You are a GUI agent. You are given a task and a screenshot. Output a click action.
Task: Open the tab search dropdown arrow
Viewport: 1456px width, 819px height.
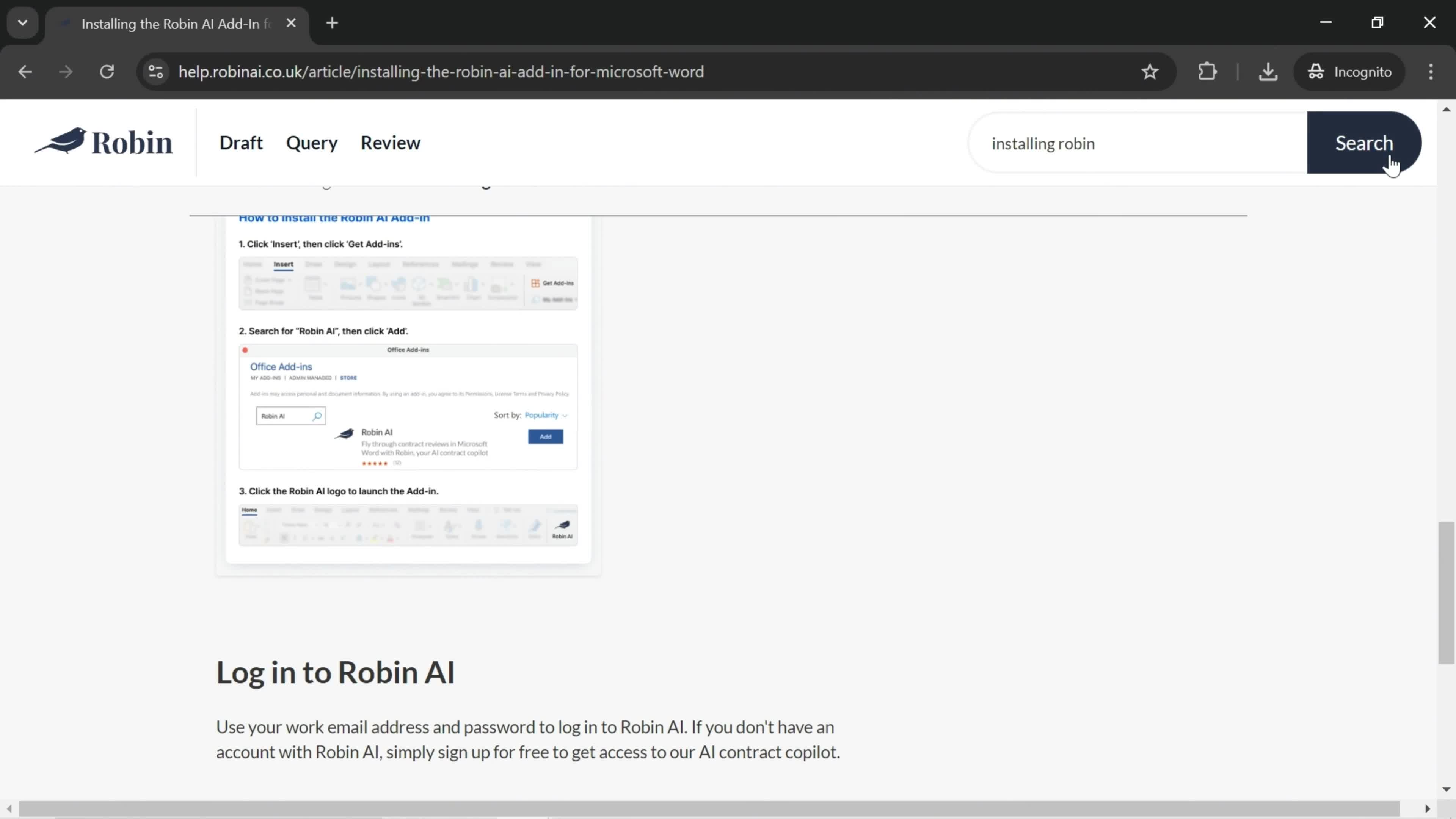23,23
